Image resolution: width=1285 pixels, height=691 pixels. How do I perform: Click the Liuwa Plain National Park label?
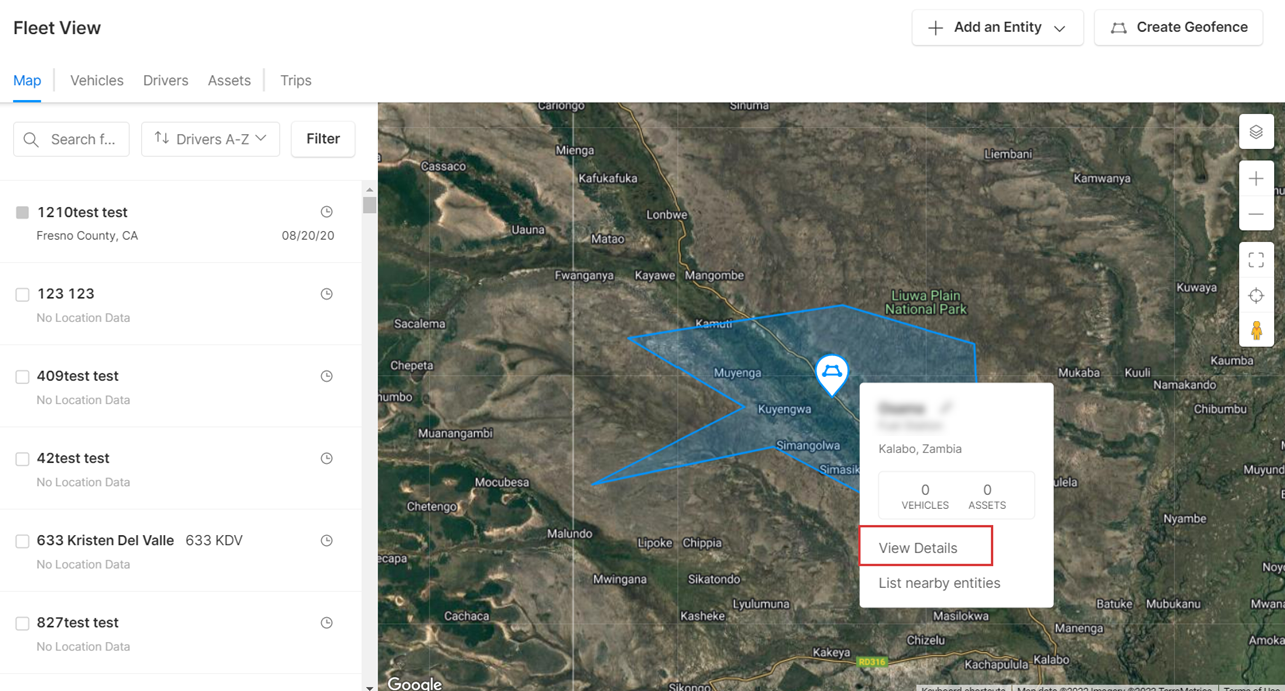[x=926, y=302]
